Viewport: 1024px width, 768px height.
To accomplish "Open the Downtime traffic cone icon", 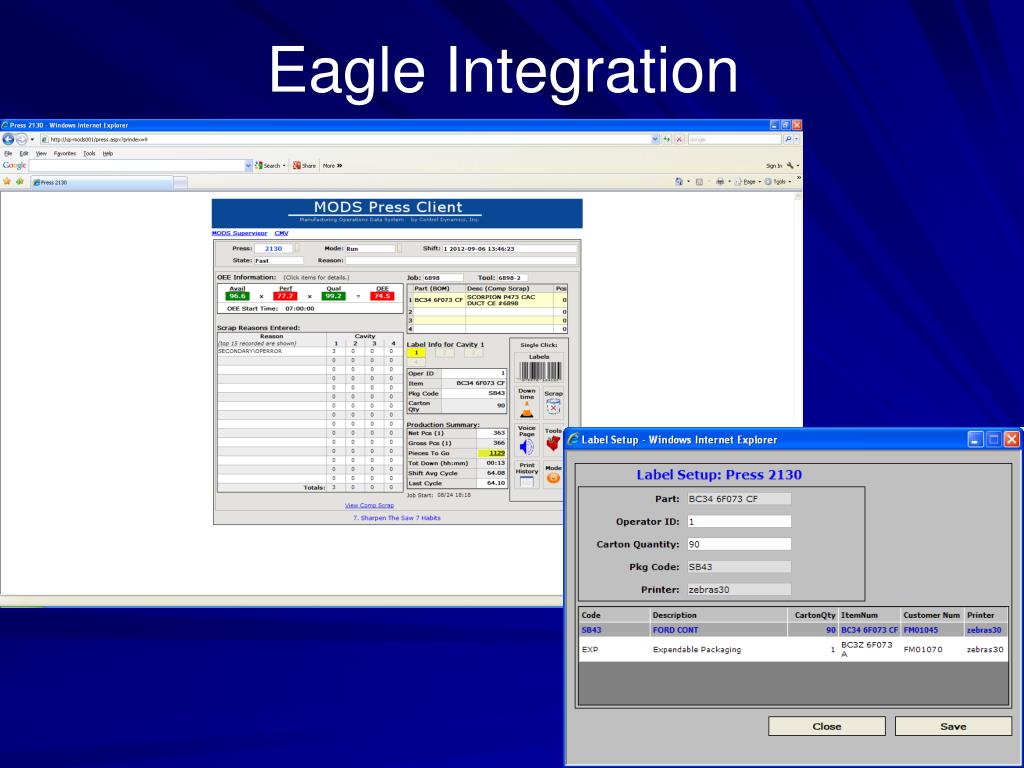I will pyautogui.click(x=526, y=409).
